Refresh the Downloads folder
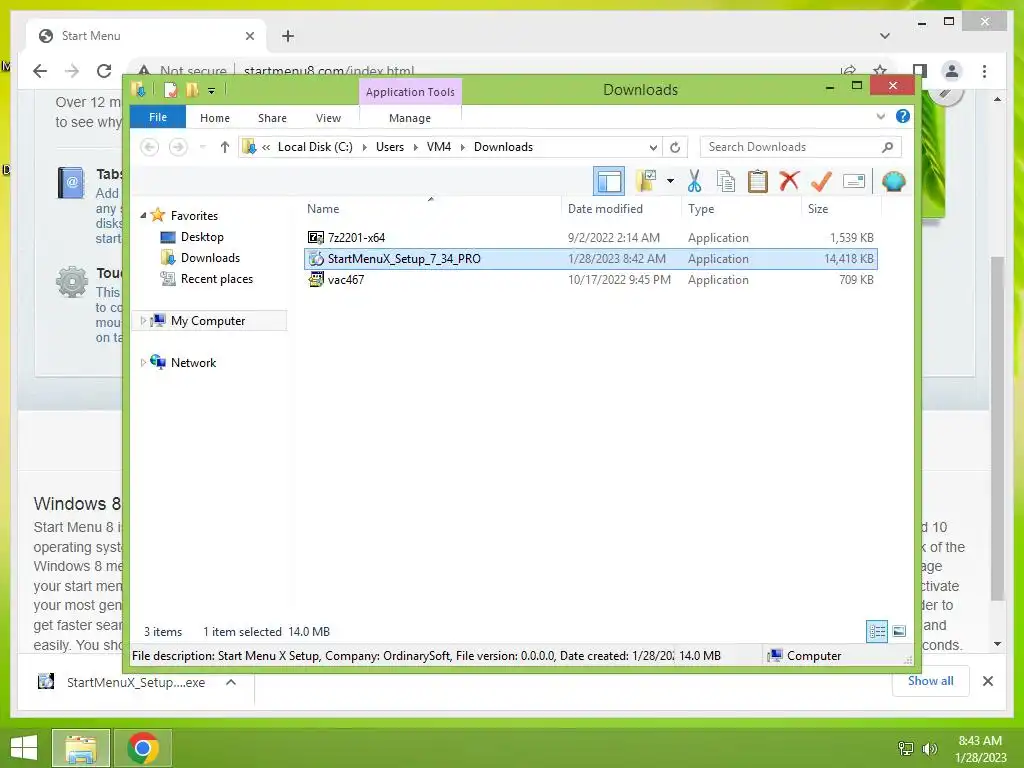Screen dimensions: 1024x768 (x=675, y=147)
